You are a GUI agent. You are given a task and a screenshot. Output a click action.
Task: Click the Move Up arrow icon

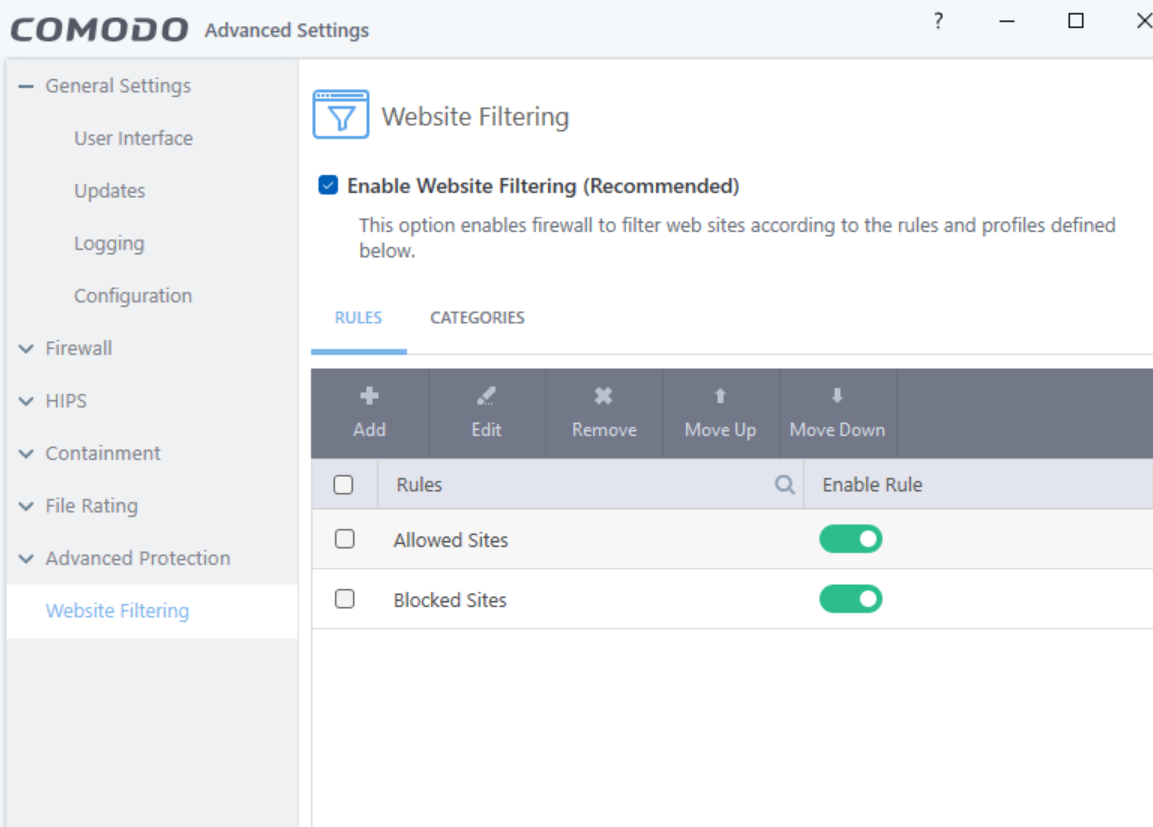pyautogui.click(x=720, y=397)
